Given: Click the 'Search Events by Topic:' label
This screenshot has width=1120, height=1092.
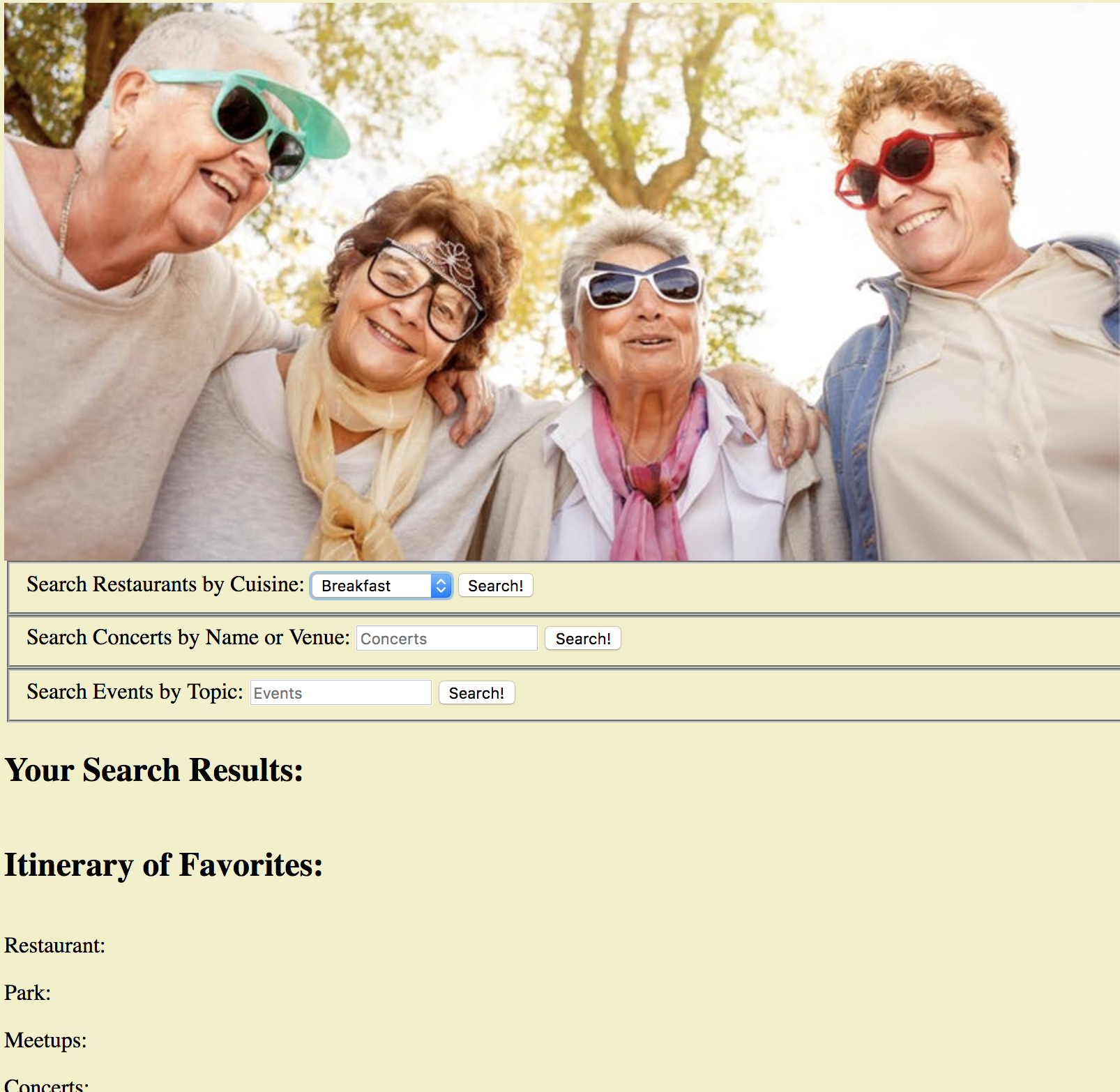Looking at the screenshot, I should [x=135, y=692].
